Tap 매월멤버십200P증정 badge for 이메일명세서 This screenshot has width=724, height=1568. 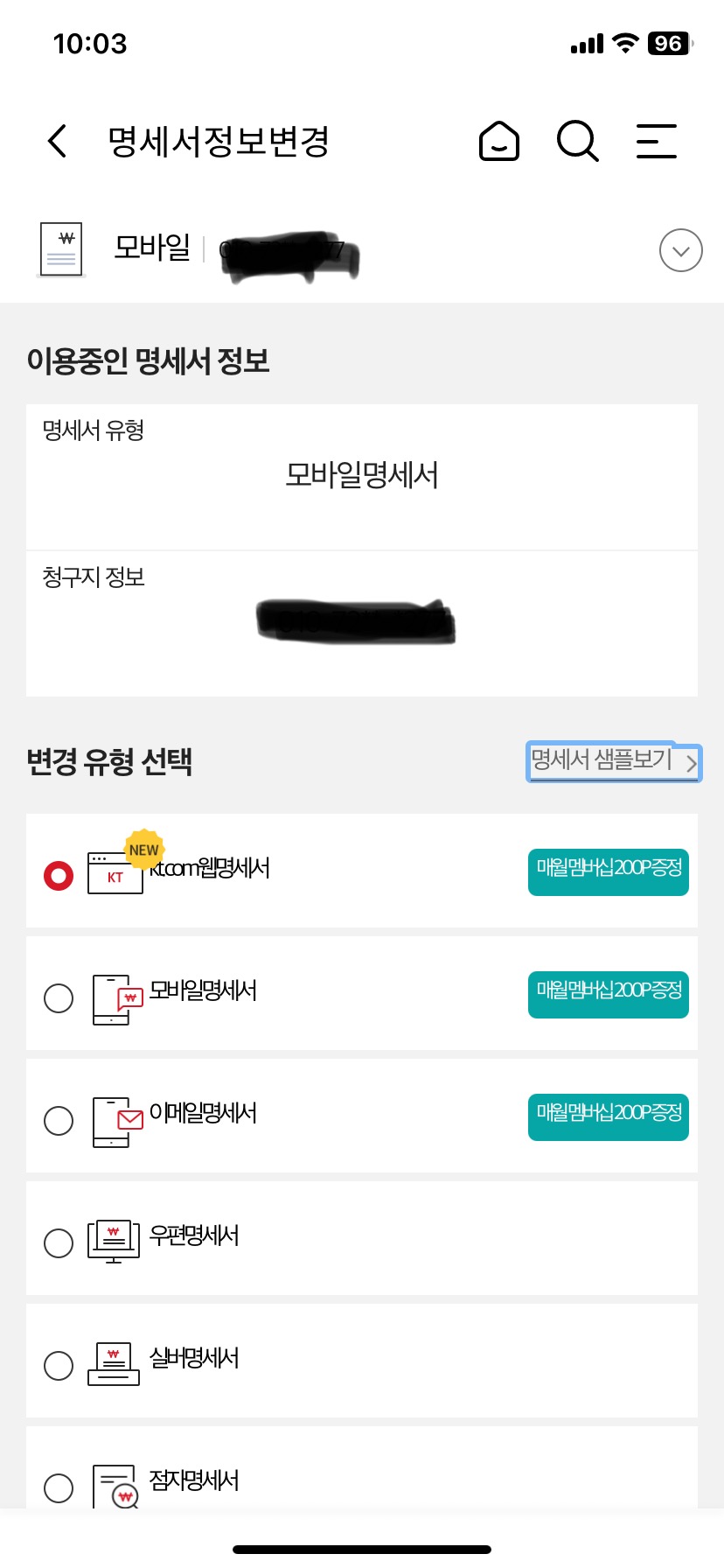click(608, 1116)
